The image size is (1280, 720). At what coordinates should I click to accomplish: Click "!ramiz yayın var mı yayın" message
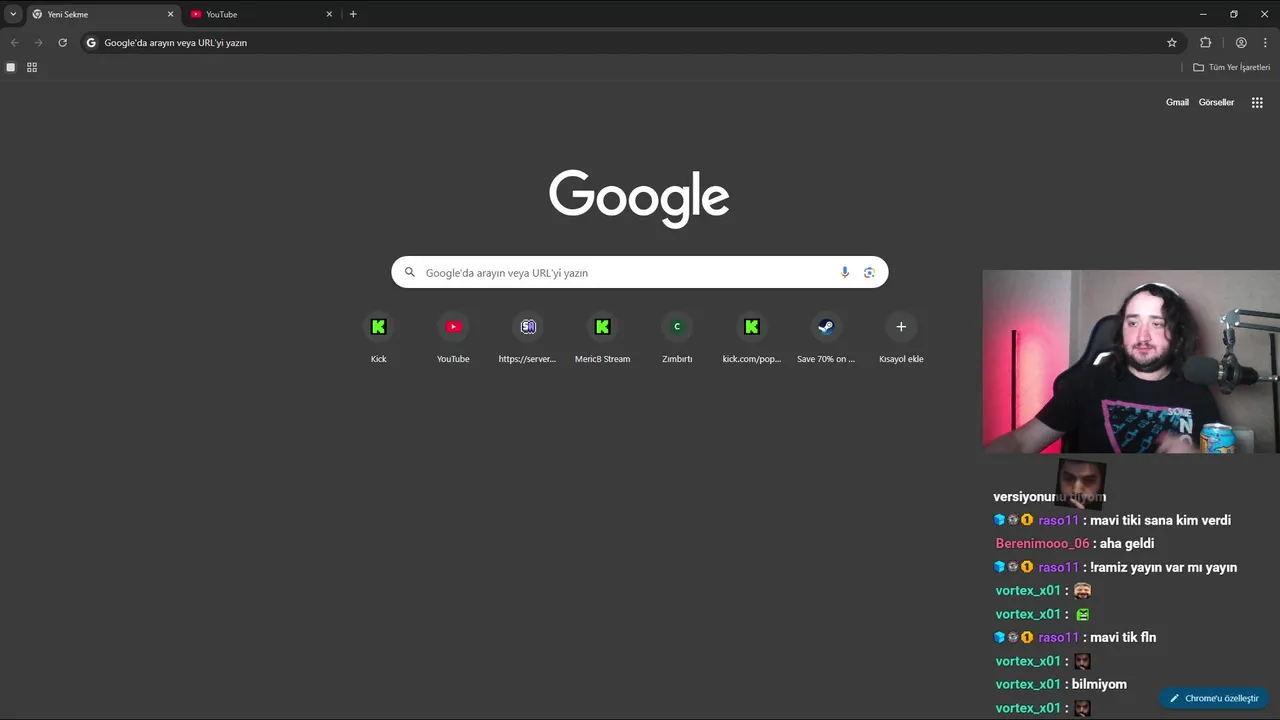(1163, 567)
